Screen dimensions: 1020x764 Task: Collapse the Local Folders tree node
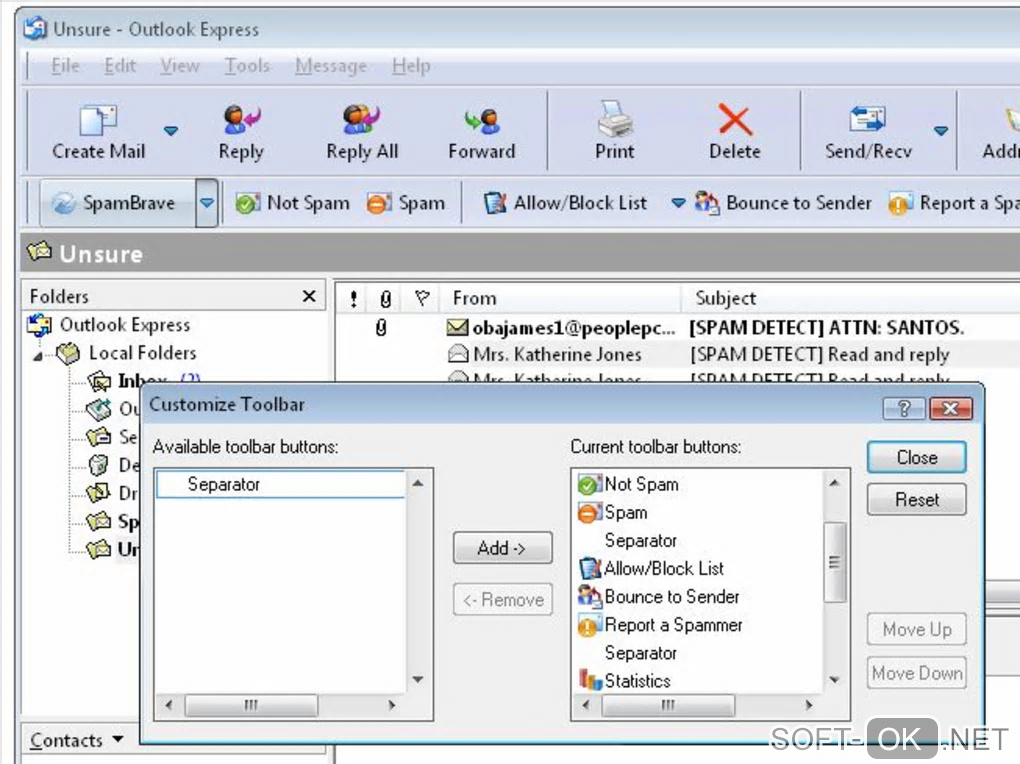tap(38, 355)
